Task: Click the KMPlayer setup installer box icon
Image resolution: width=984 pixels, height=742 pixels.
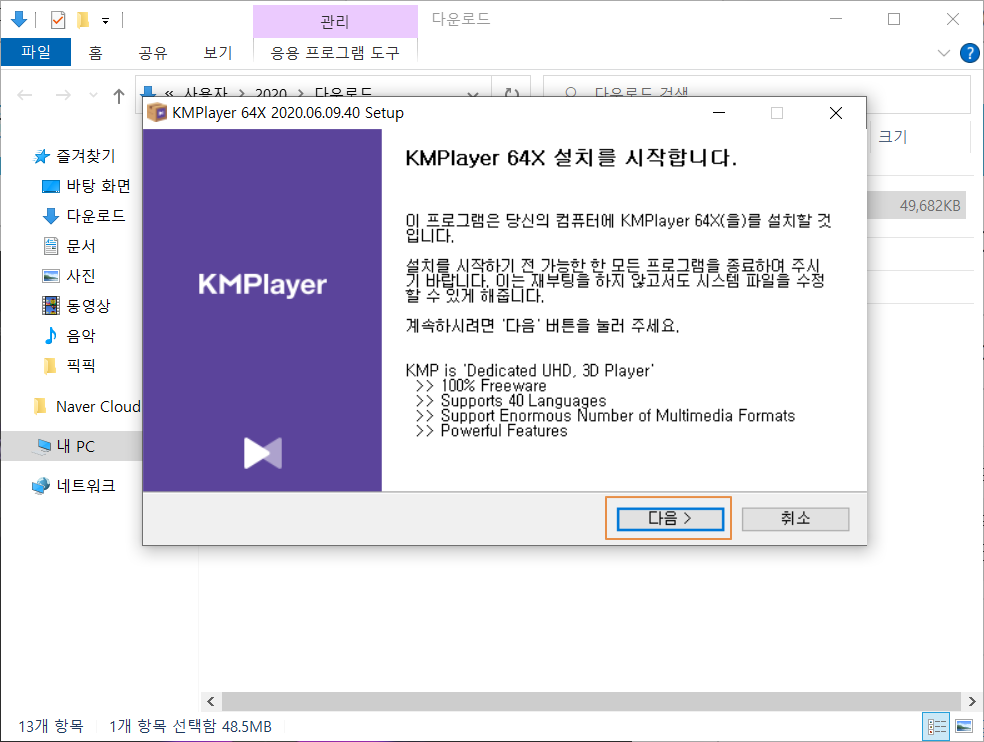Action: click(x=157, y=113)
